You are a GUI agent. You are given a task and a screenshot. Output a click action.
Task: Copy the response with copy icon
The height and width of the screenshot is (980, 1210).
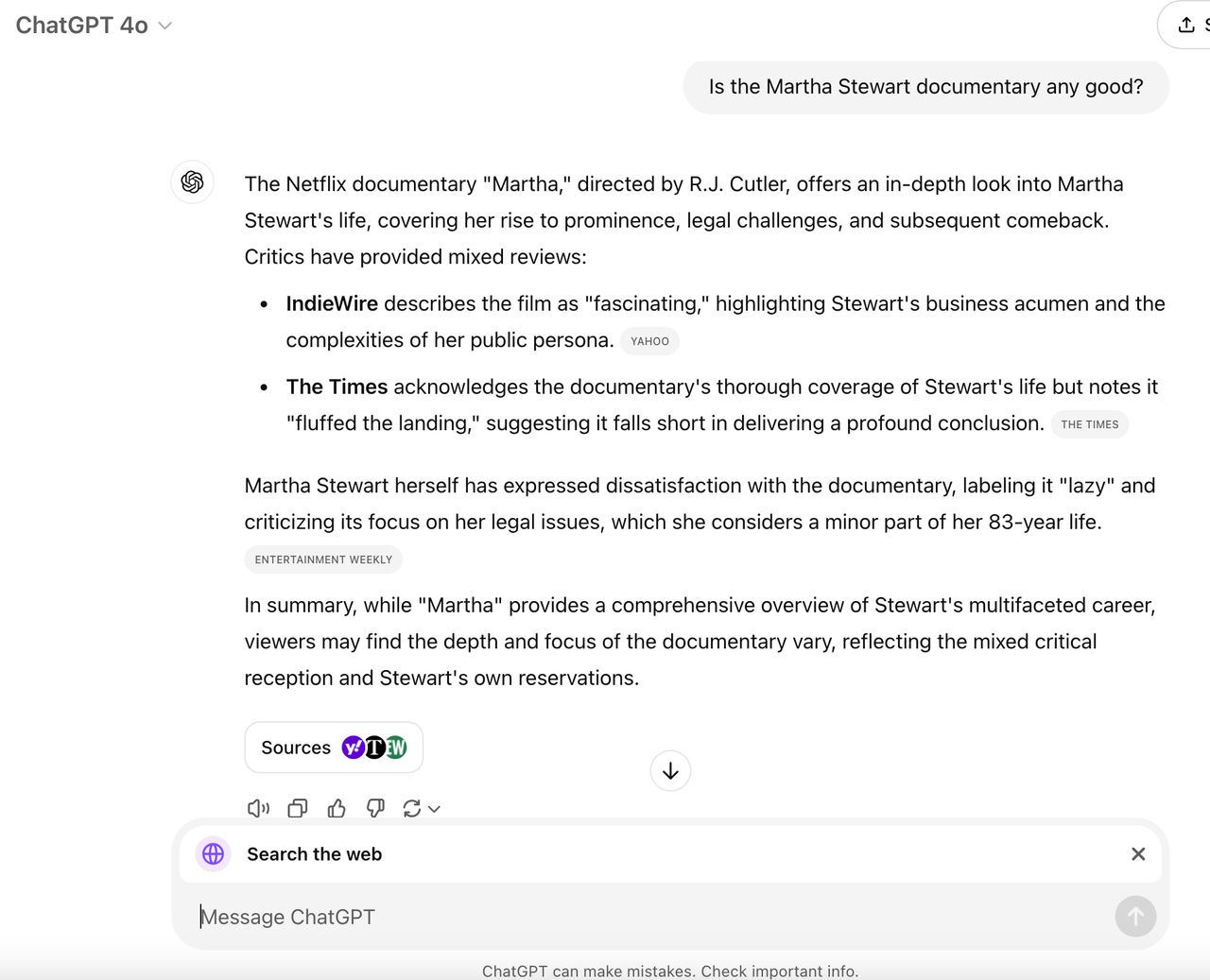(x=298, y=808)
